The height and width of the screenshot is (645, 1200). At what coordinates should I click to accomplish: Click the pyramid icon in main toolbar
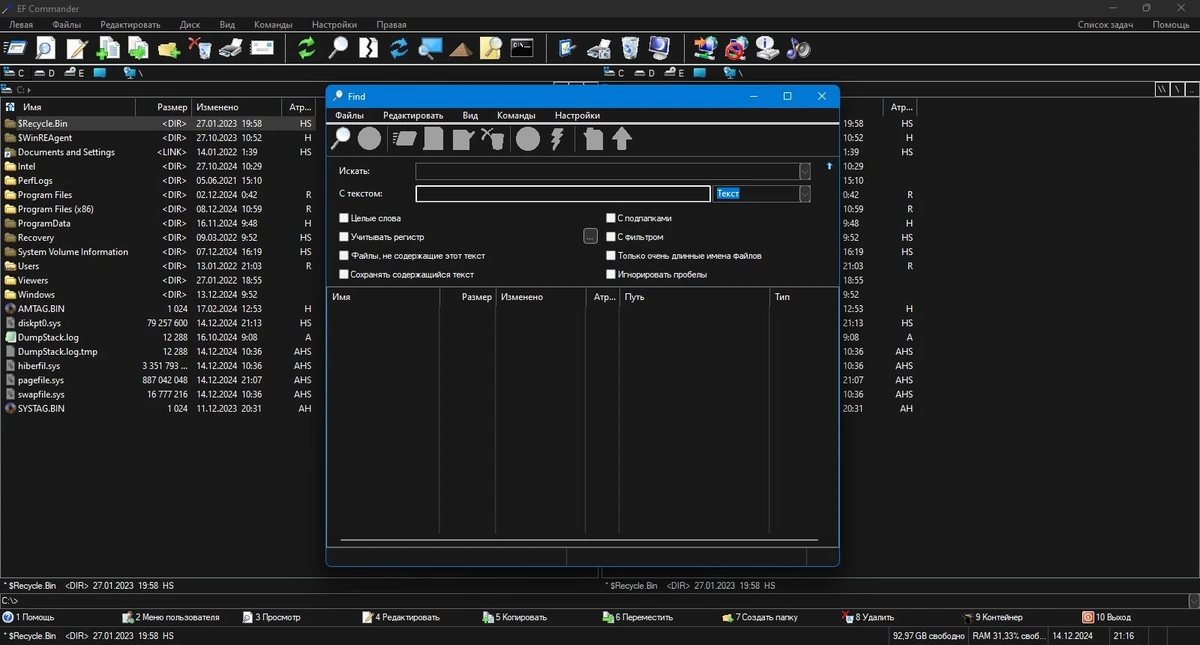click(460, 47)
